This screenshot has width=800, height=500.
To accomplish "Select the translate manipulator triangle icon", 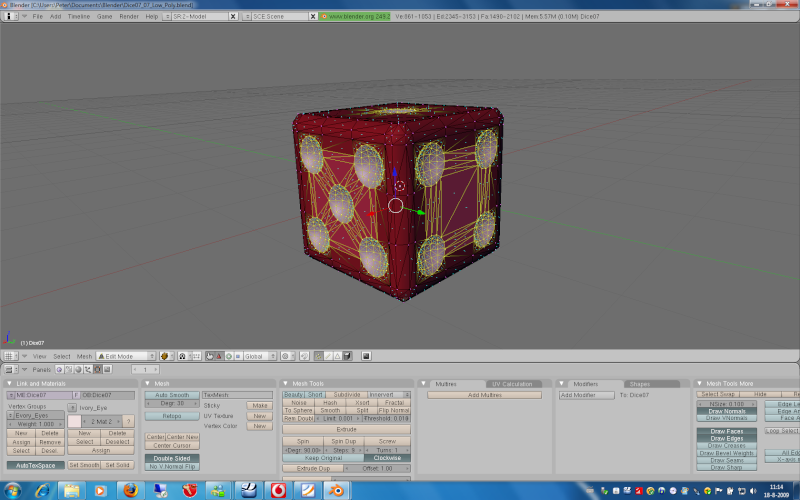I will tap(219, 356).
